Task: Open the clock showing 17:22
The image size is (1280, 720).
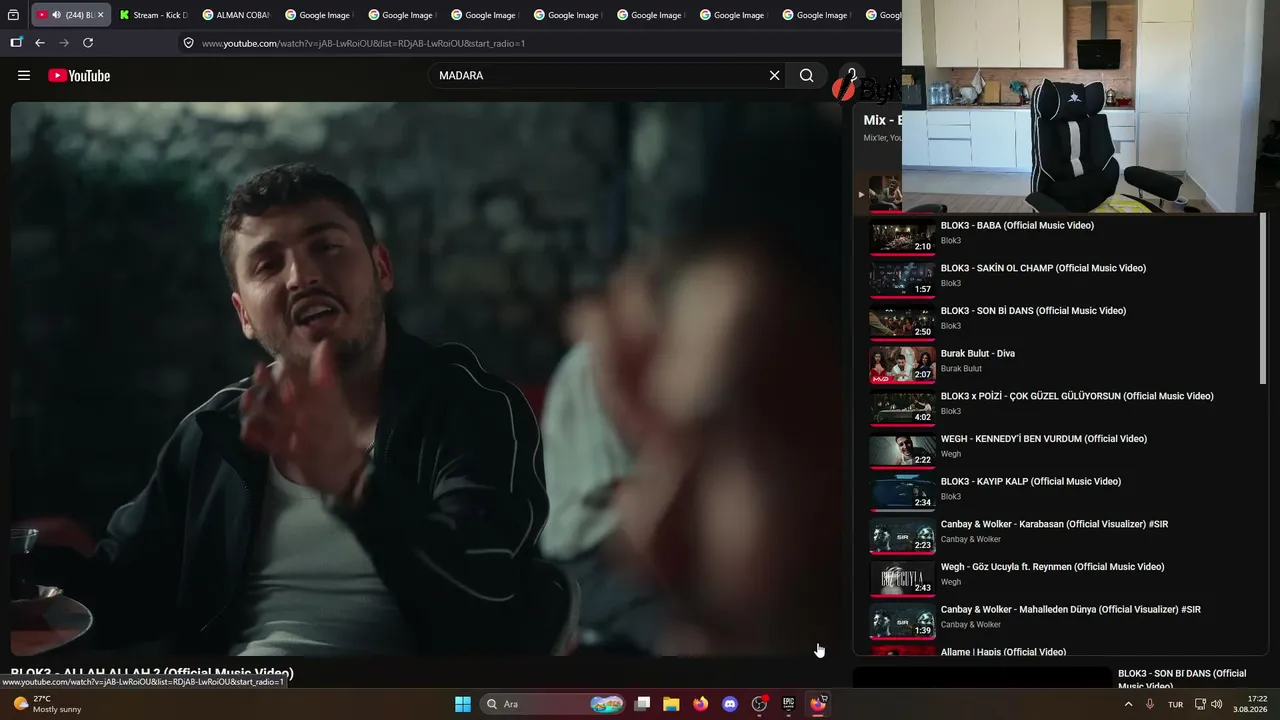Action: click(1250, 704)
